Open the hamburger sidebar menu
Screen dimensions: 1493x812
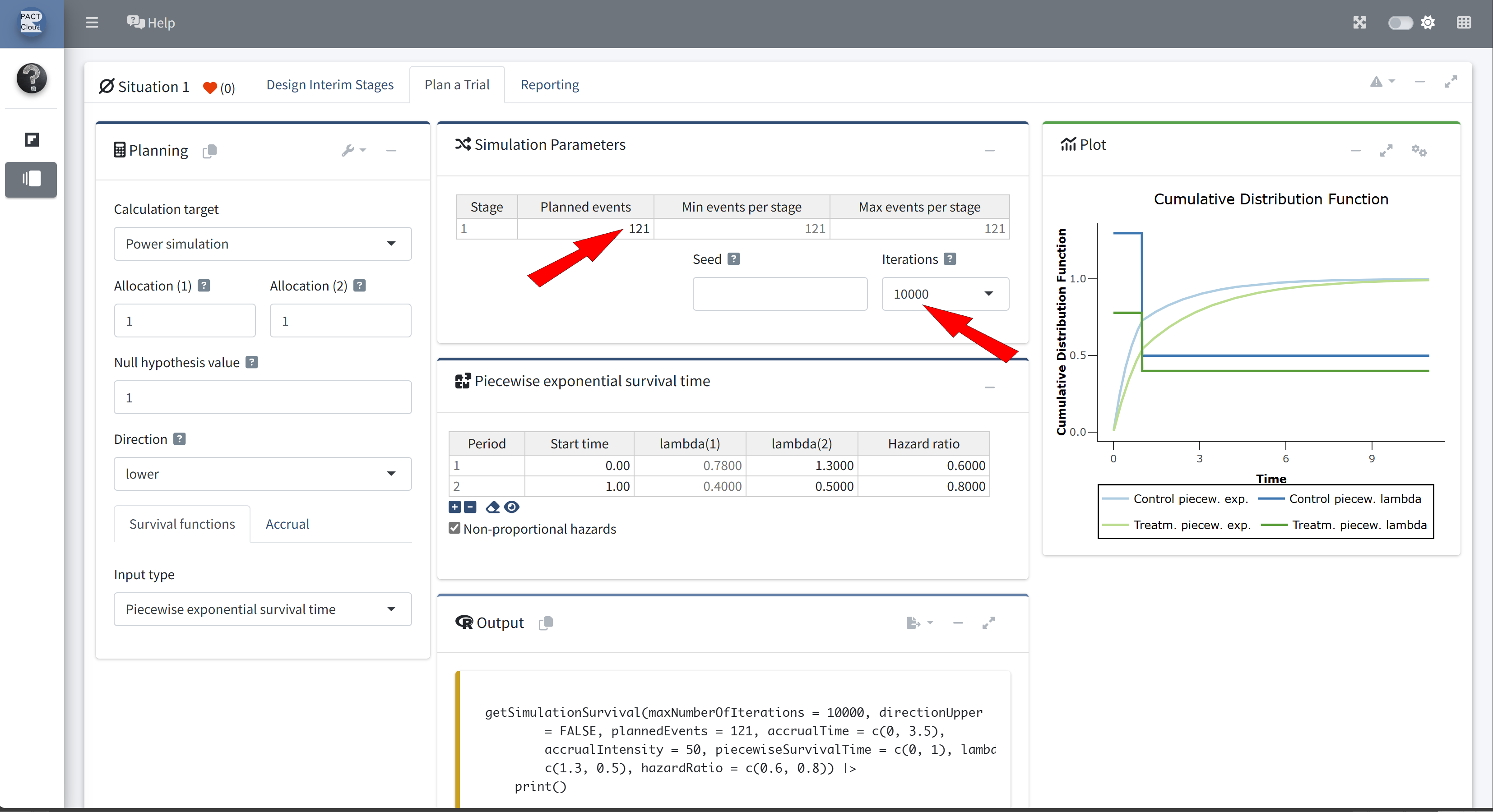tap(92, 23)
